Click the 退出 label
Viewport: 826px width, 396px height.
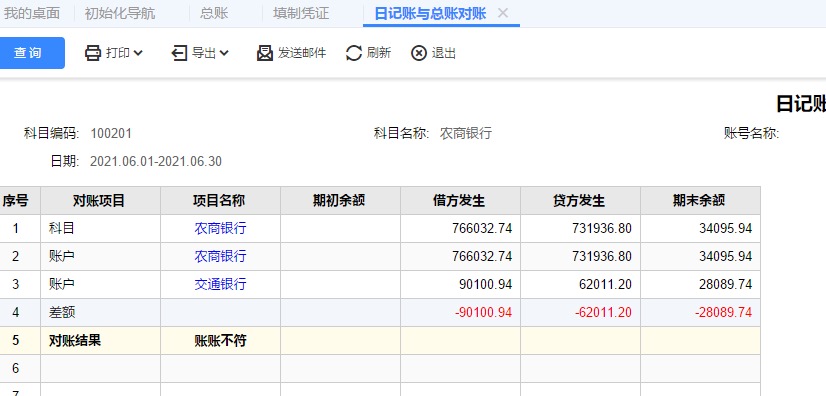pyautogui.click(x=444, y=53)
